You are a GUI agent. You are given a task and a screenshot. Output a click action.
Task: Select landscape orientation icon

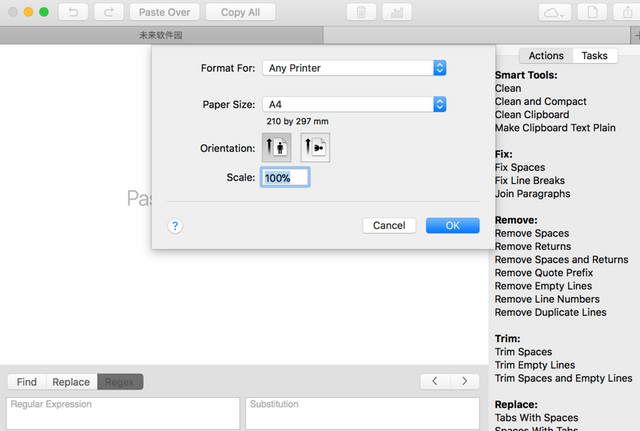pos(315,147)
